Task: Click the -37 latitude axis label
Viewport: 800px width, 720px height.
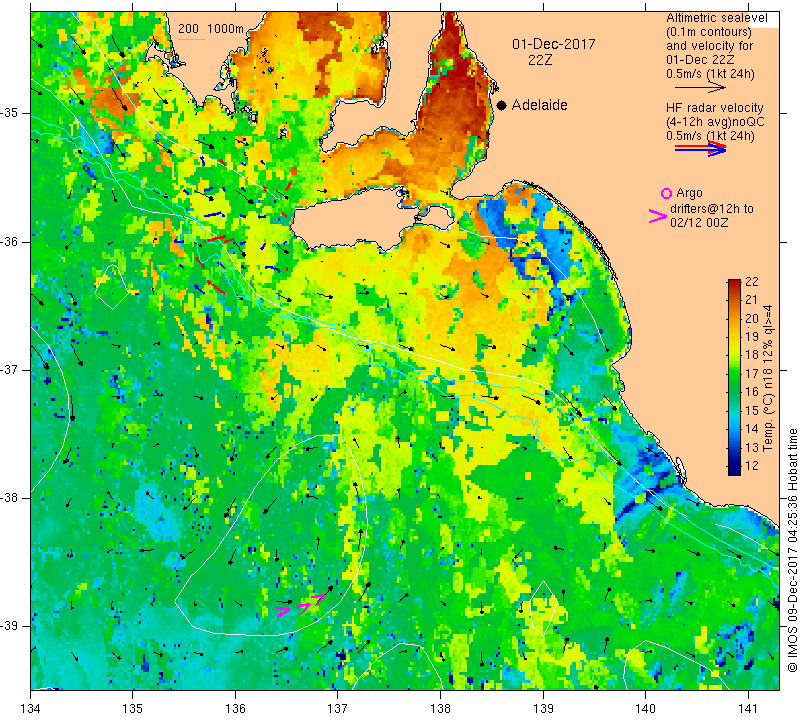Action: (10, 369)
